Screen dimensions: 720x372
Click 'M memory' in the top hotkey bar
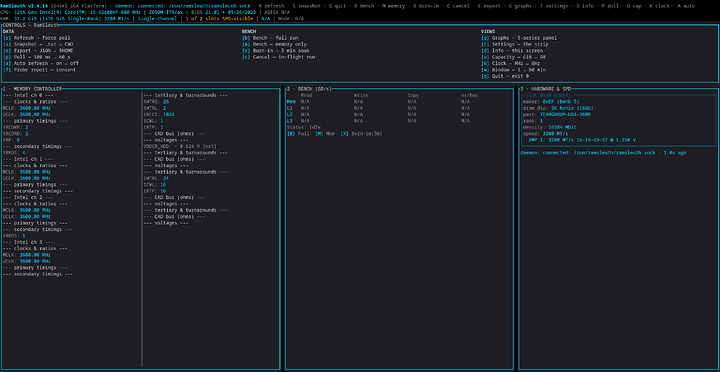point(394,6)
